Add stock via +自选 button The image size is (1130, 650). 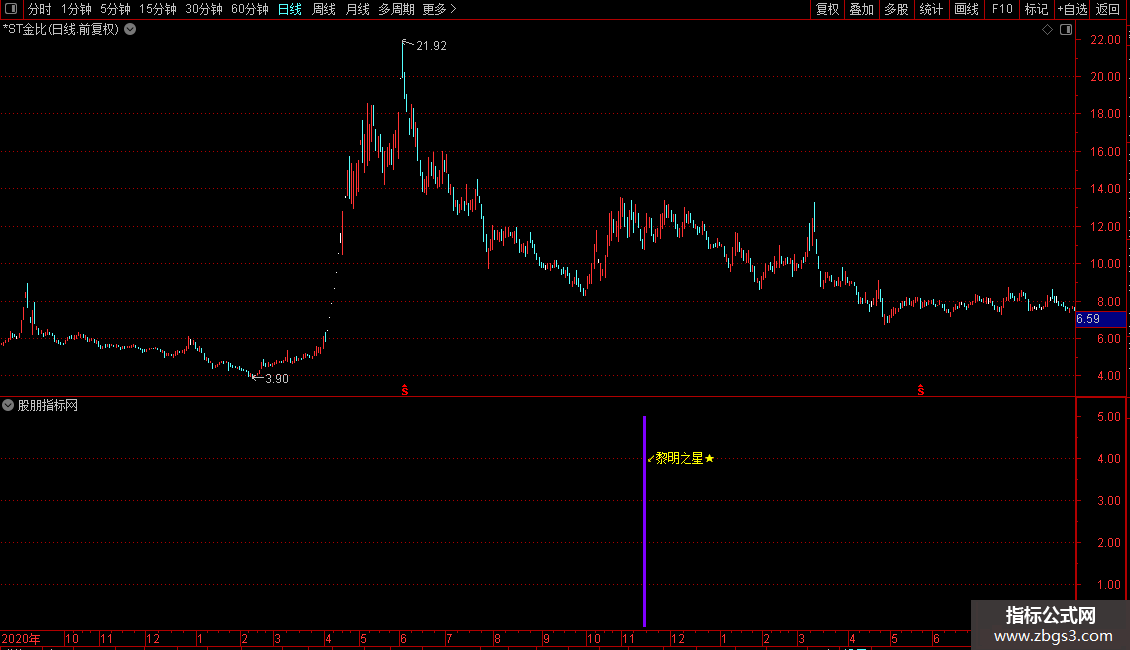coord(1072,9)
